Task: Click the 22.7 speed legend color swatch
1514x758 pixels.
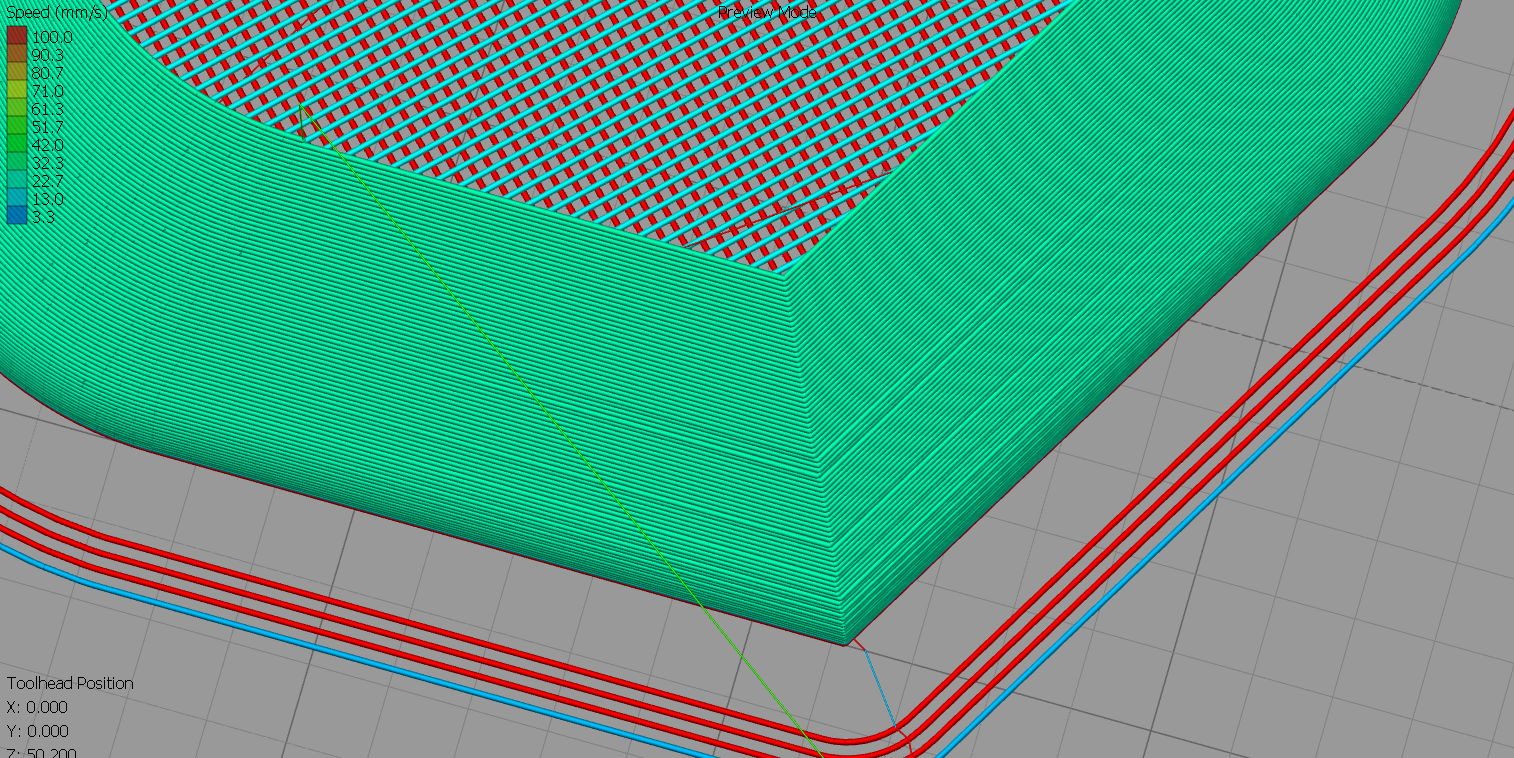Action: (x=17, y=181)
